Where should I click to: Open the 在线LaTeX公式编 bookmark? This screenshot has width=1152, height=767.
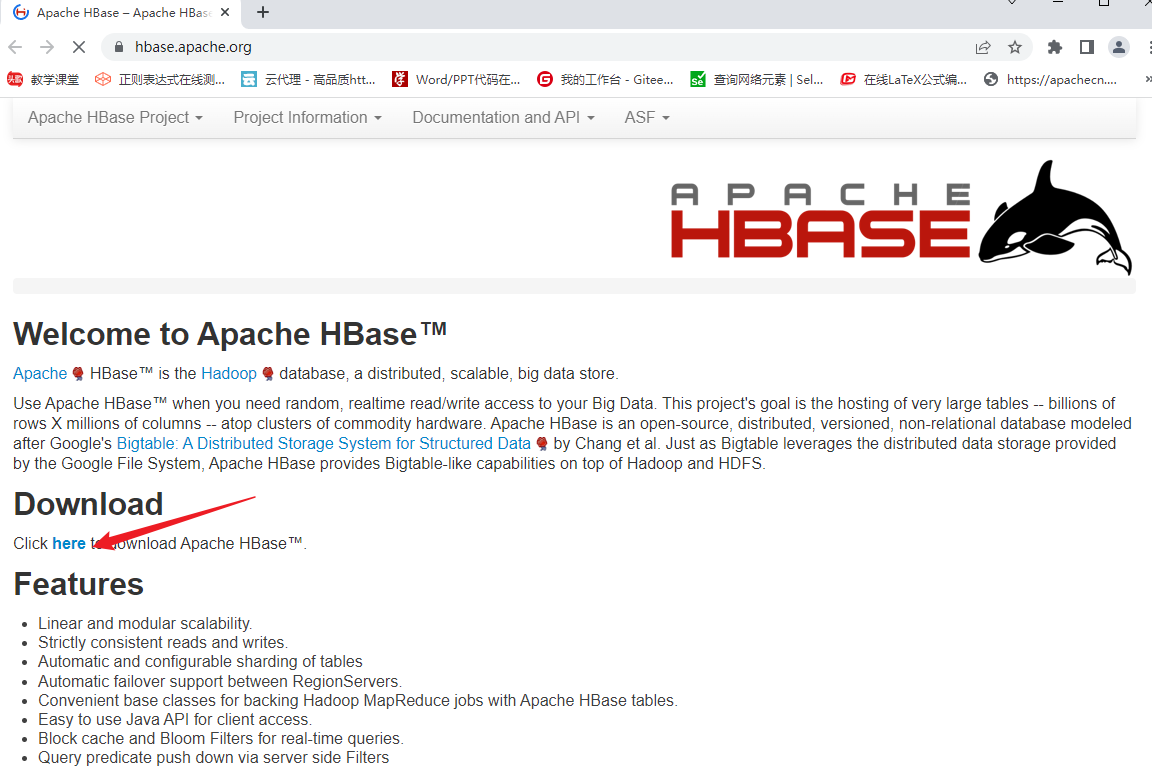[904, 79]
